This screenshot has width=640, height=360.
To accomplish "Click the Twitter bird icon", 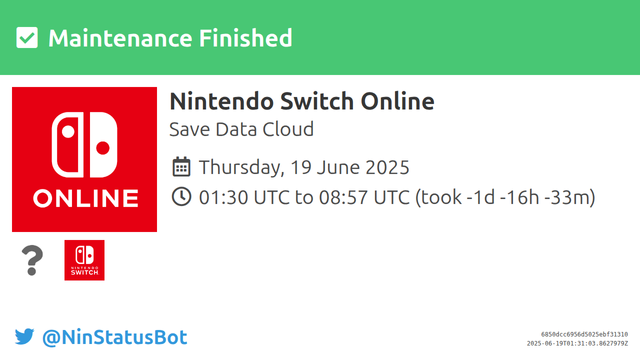I will click(24, 337).
